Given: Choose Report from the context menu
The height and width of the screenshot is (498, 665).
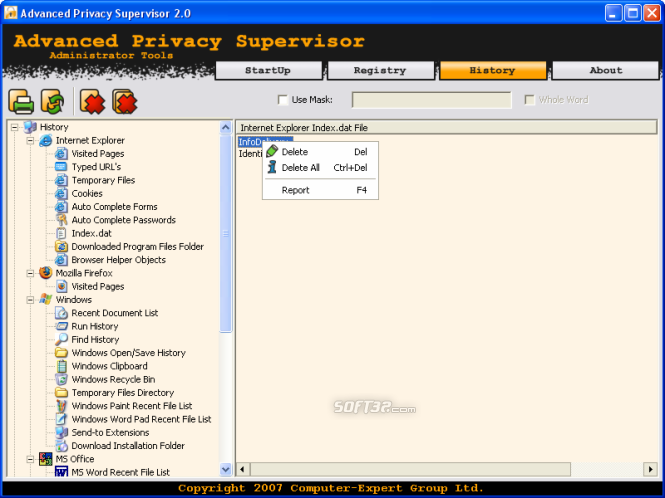Looking at the screenshot, I should click(x=320, y=190).
